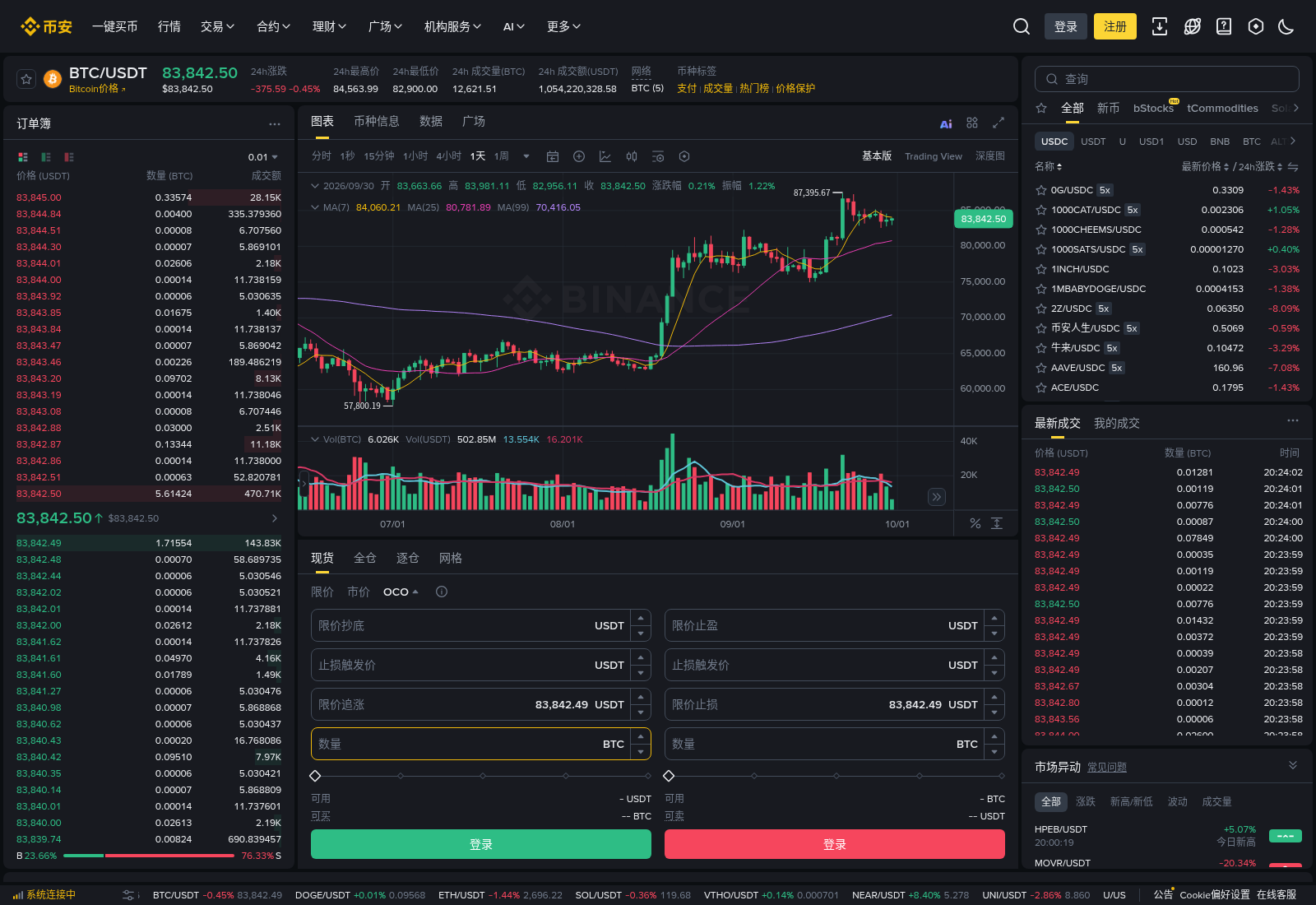Expand the 交易 menu in the top navigation
This screenshot has width=1316, height=905.
[x=217, y=26]
